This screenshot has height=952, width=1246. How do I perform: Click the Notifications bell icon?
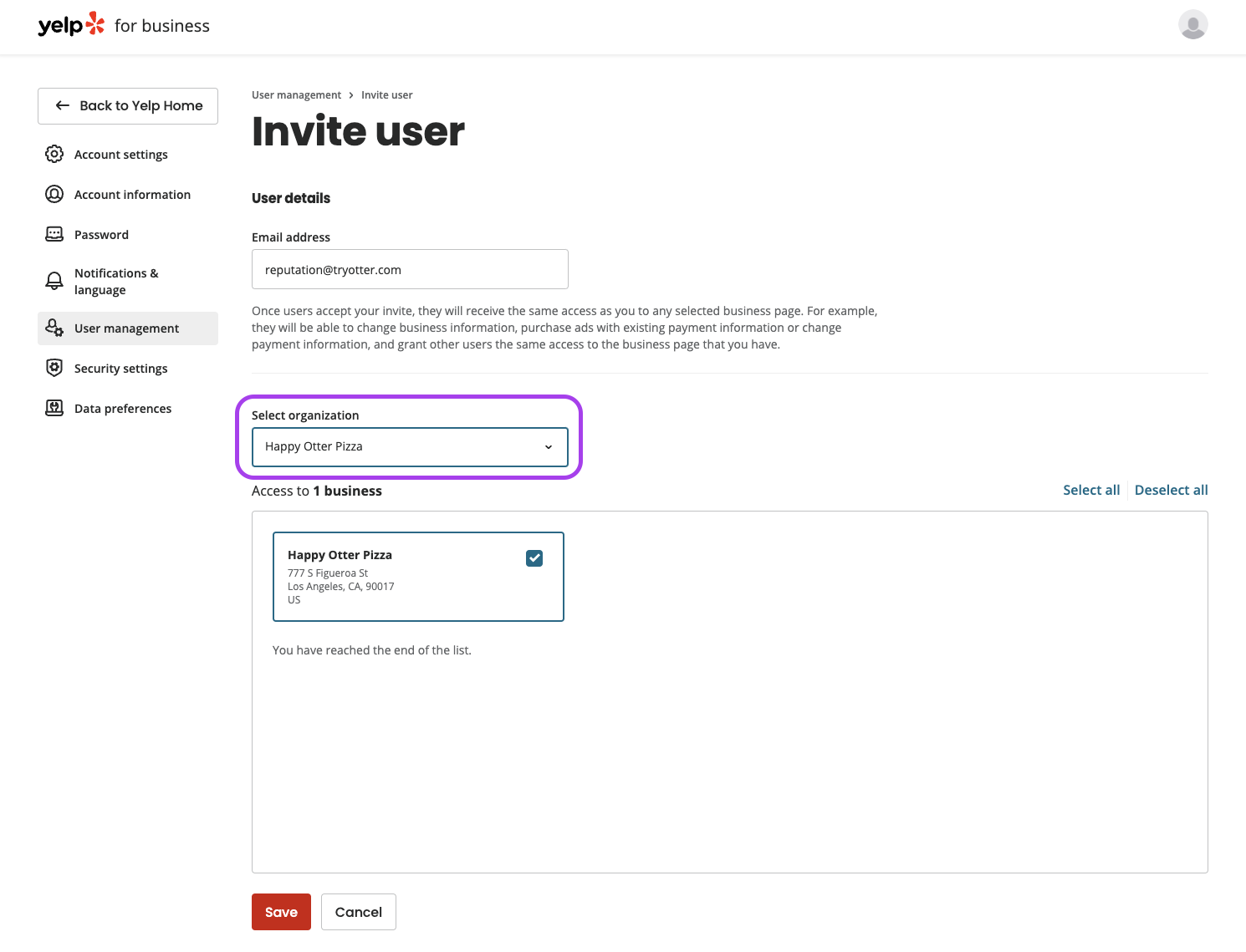(x=54, y=281)
